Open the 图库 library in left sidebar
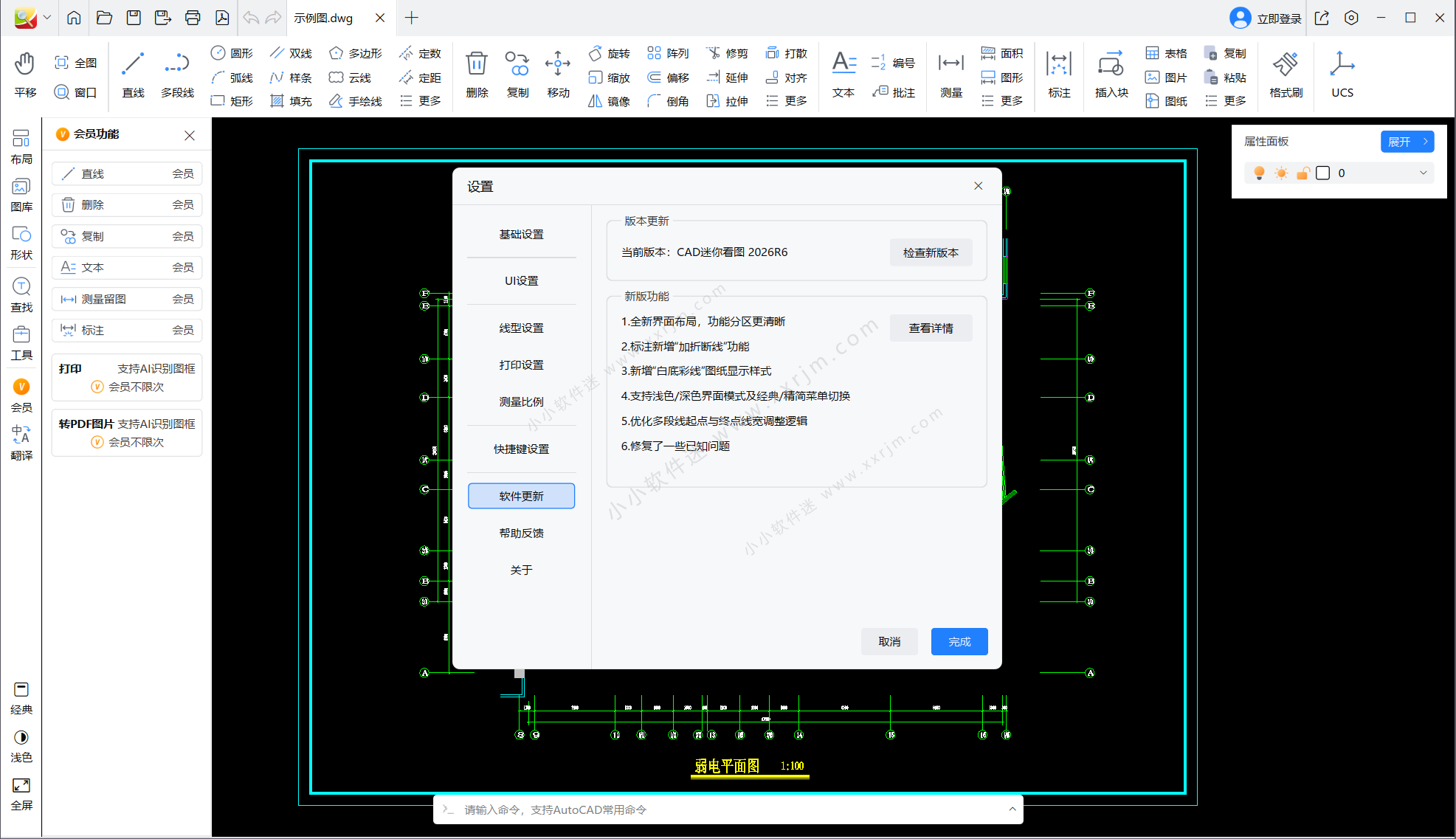The width and height of the screenshot is (1456, 839). click(x=21, y=196)
